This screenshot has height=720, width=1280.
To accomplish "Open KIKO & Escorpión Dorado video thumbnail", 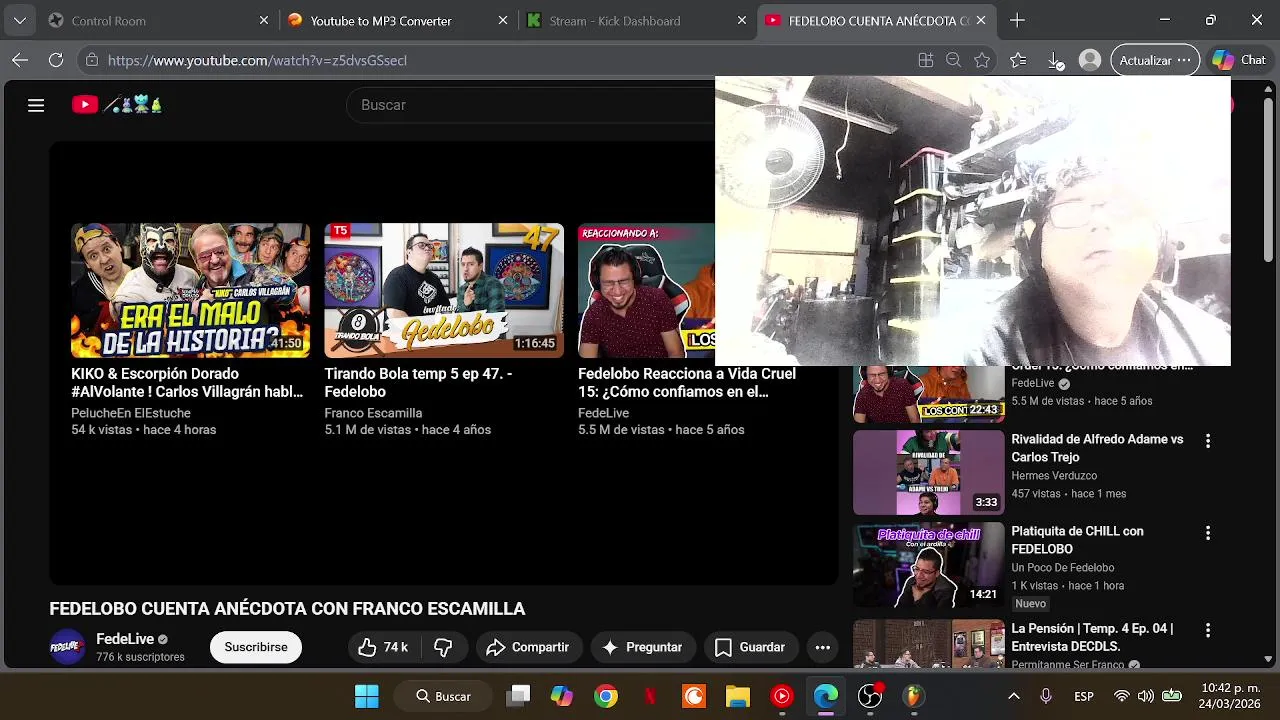I will (190, 290).
